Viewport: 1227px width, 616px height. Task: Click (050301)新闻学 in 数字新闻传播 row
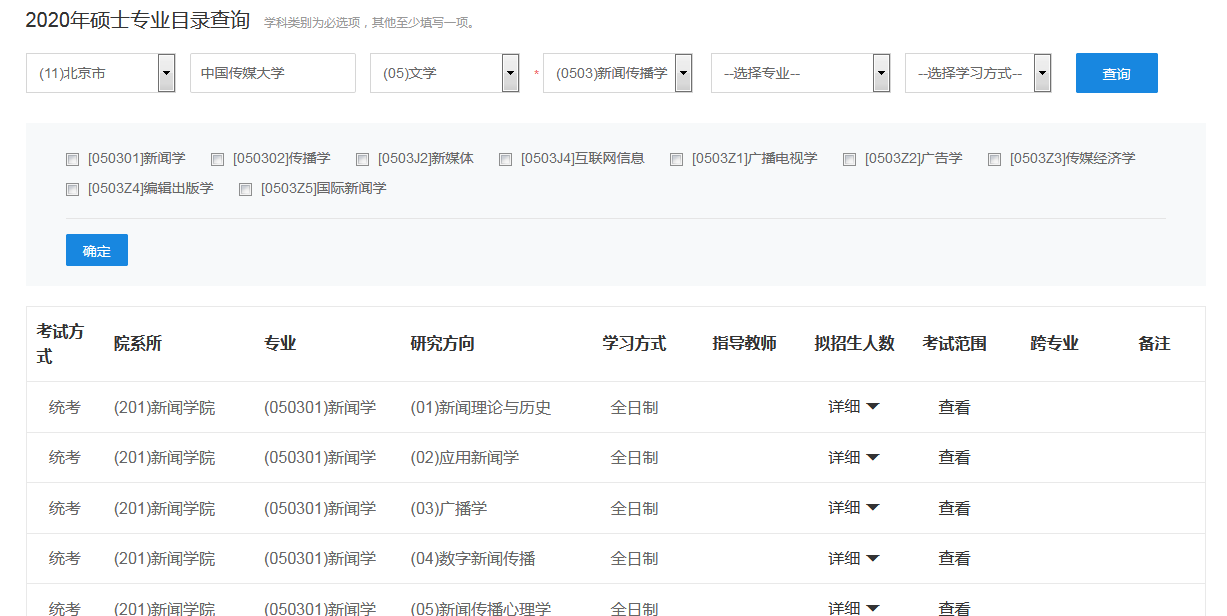pos(320,558)
